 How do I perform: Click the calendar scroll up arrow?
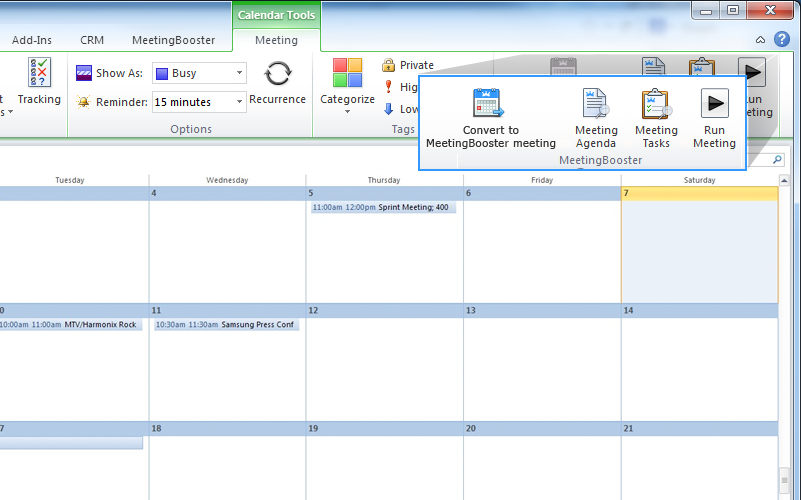coord(784,180)
